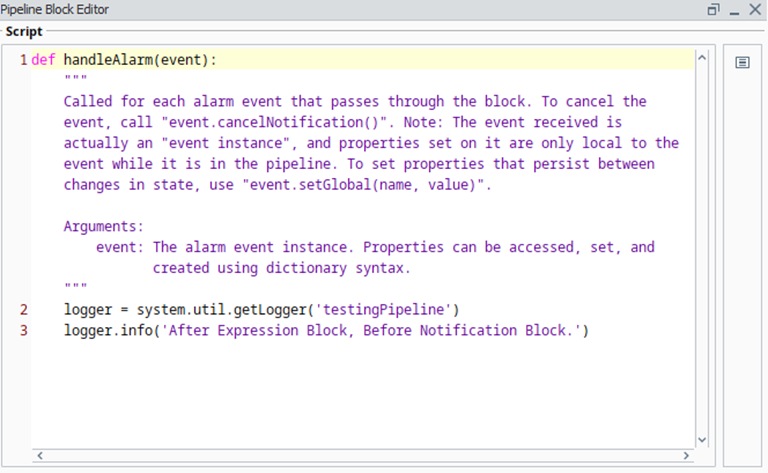
Task: Float the Pipeline Block Editor panel
Action: click(x=713, y=10)
